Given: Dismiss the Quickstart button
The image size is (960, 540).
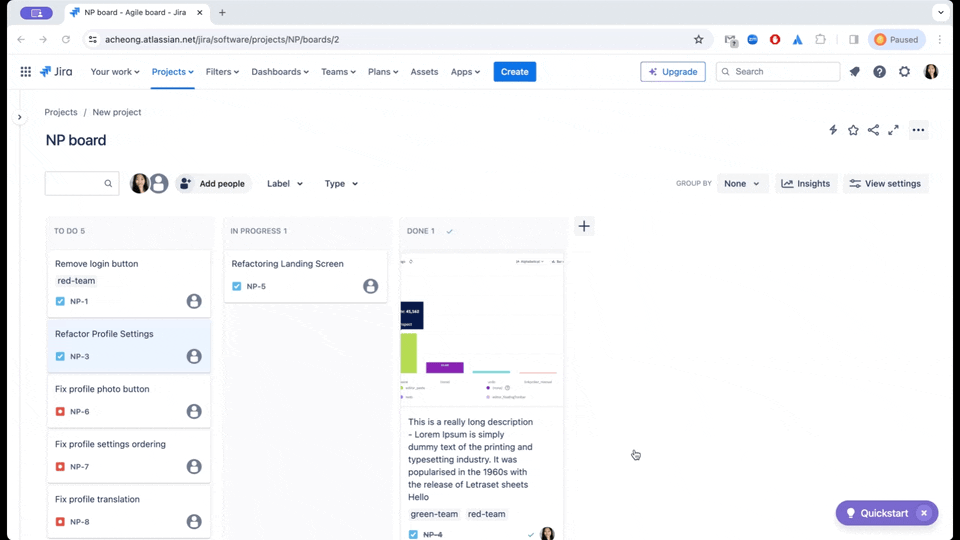Looking at the screenshot, I should (x=924, y=513).
